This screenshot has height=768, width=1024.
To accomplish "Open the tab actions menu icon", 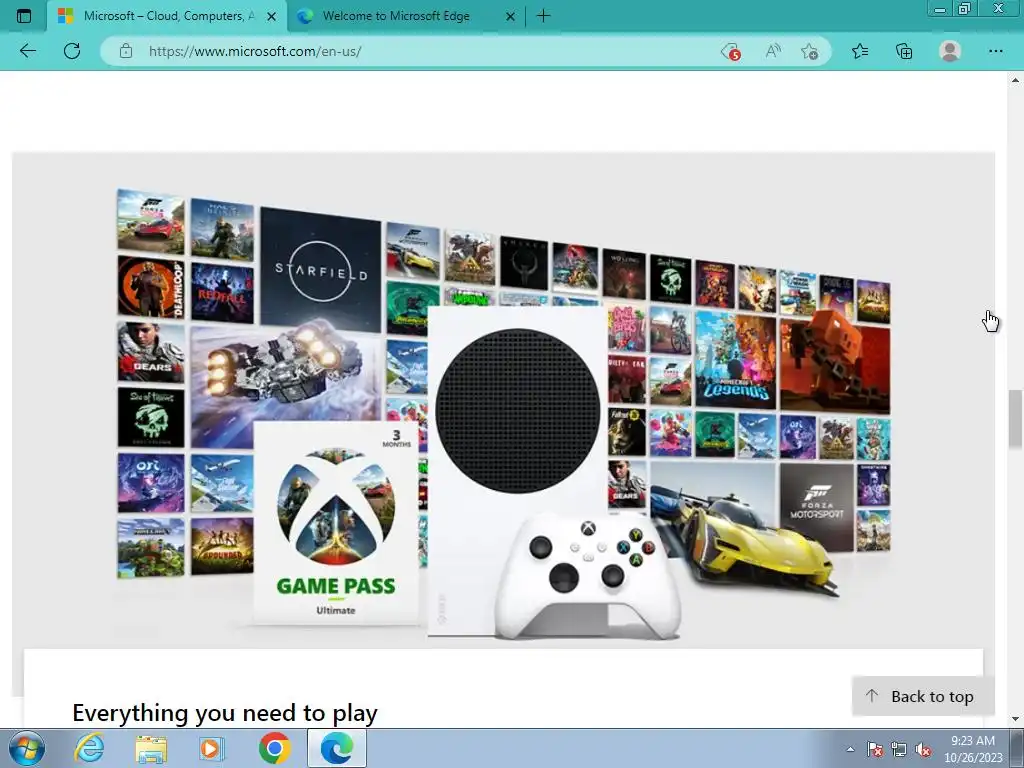I will point(24,16).
